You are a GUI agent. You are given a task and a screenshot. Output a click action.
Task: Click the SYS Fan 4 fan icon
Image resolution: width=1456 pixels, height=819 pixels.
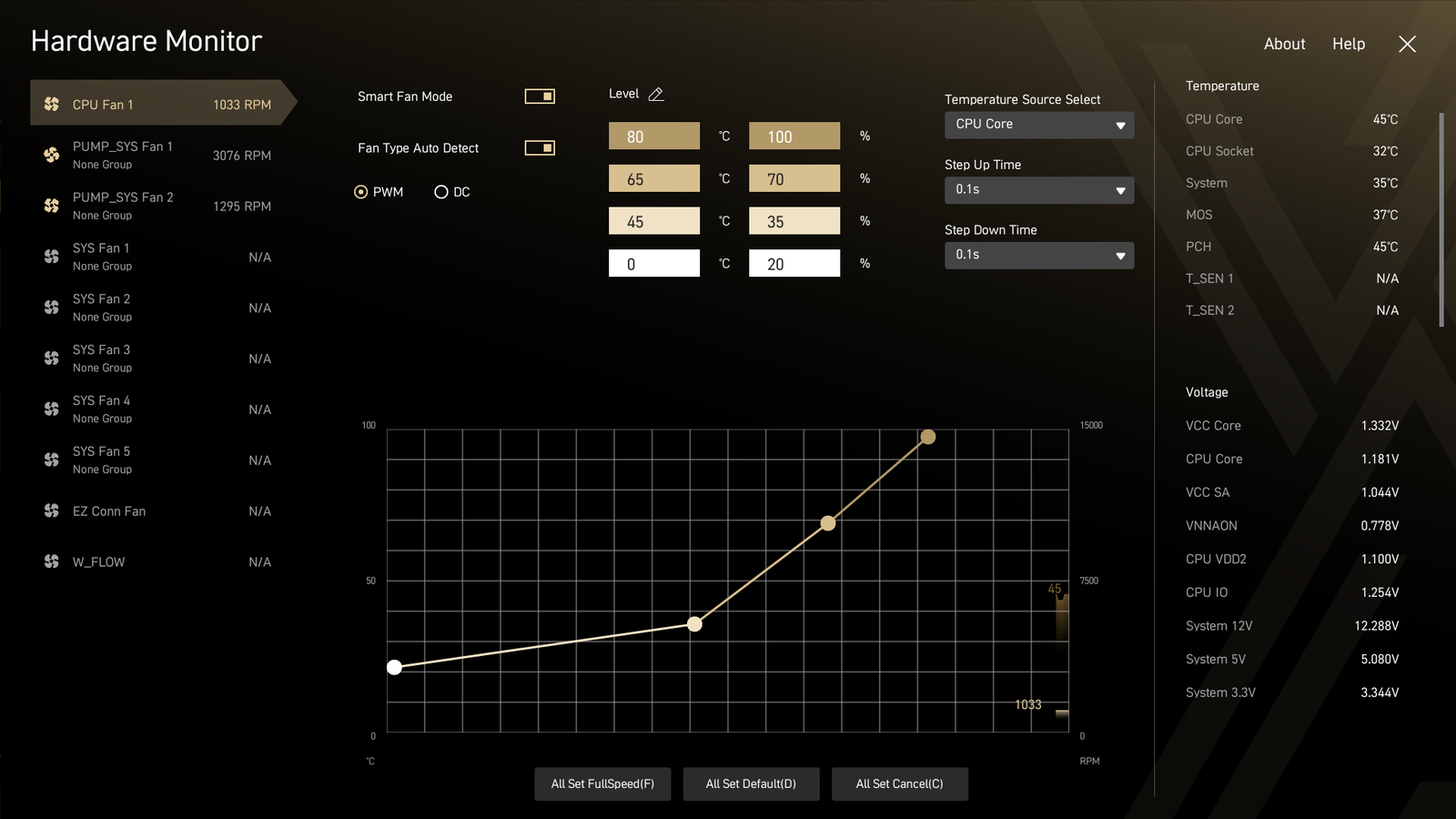point(52,409)
